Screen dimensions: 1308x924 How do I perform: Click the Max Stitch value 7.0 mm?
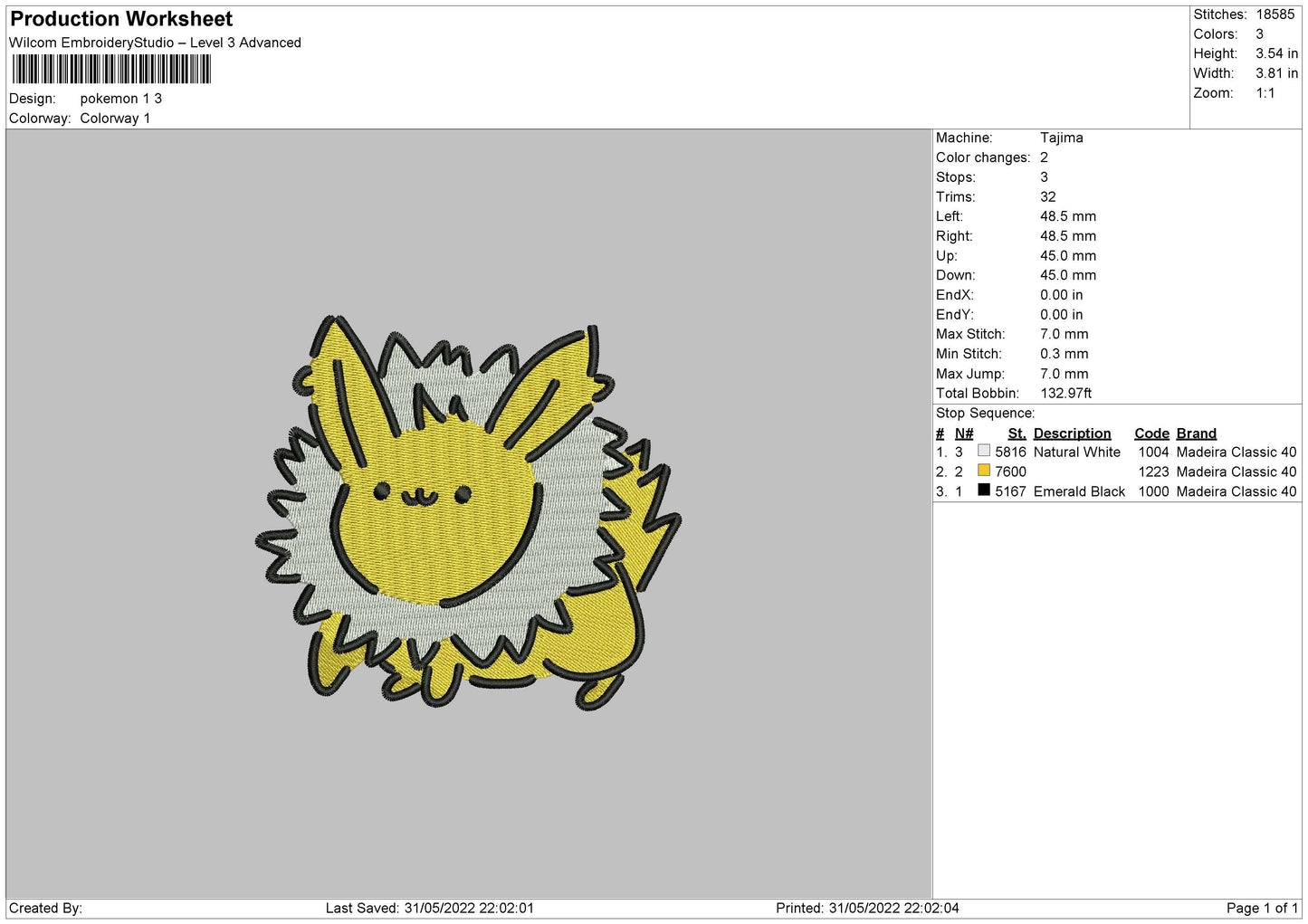click(1065, 334)
